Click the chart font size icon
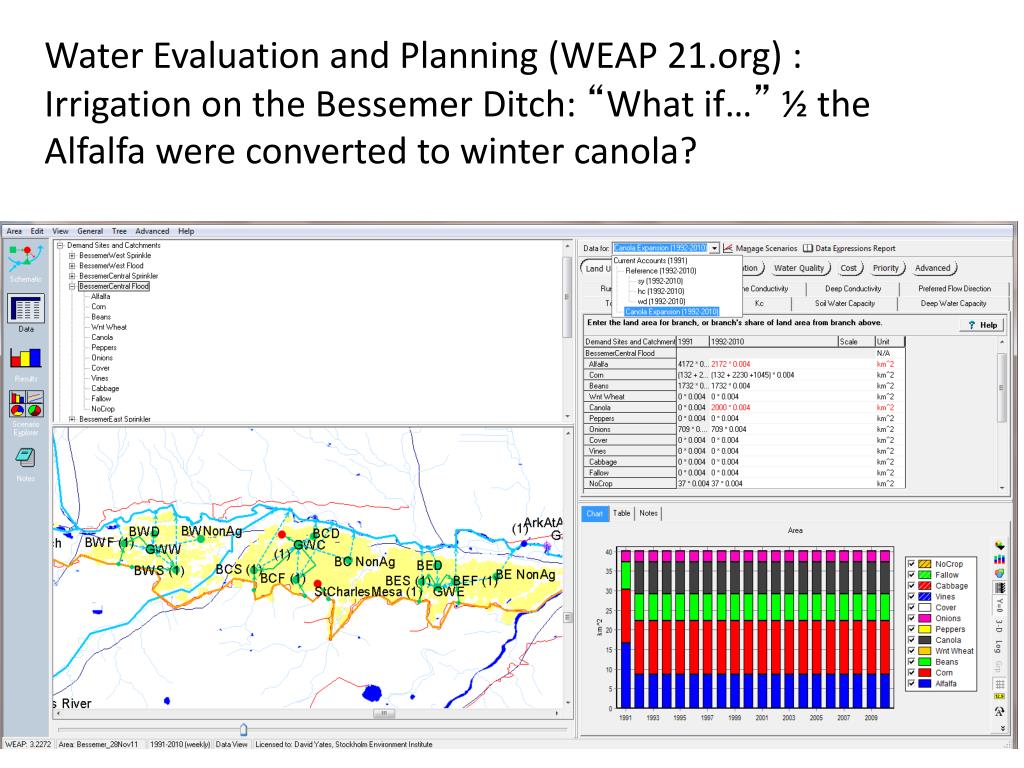The image size is (1024, 768). click(999, 711)
